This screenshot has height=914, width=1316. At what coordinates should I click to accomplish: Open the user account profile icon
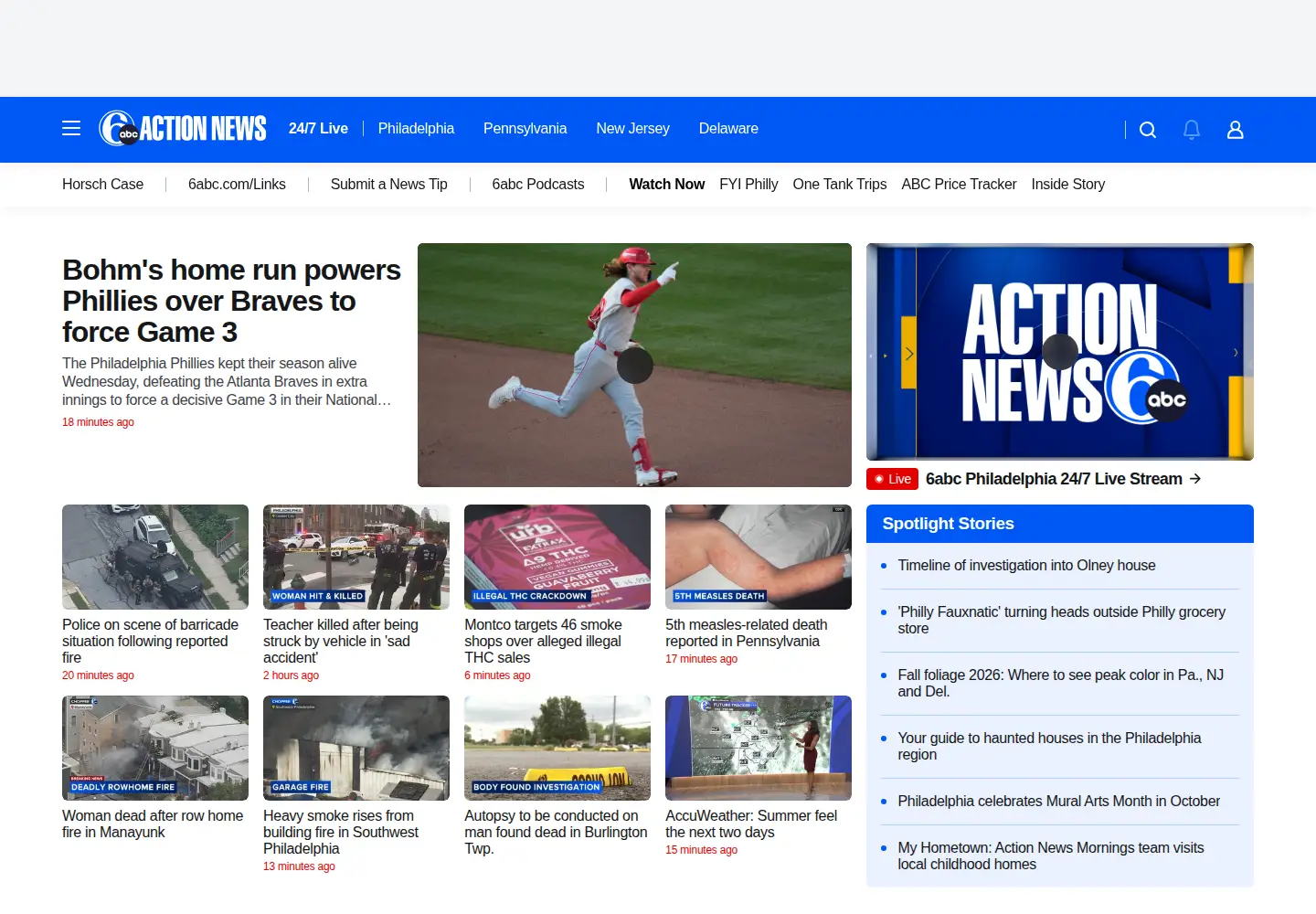[1236, 130]
